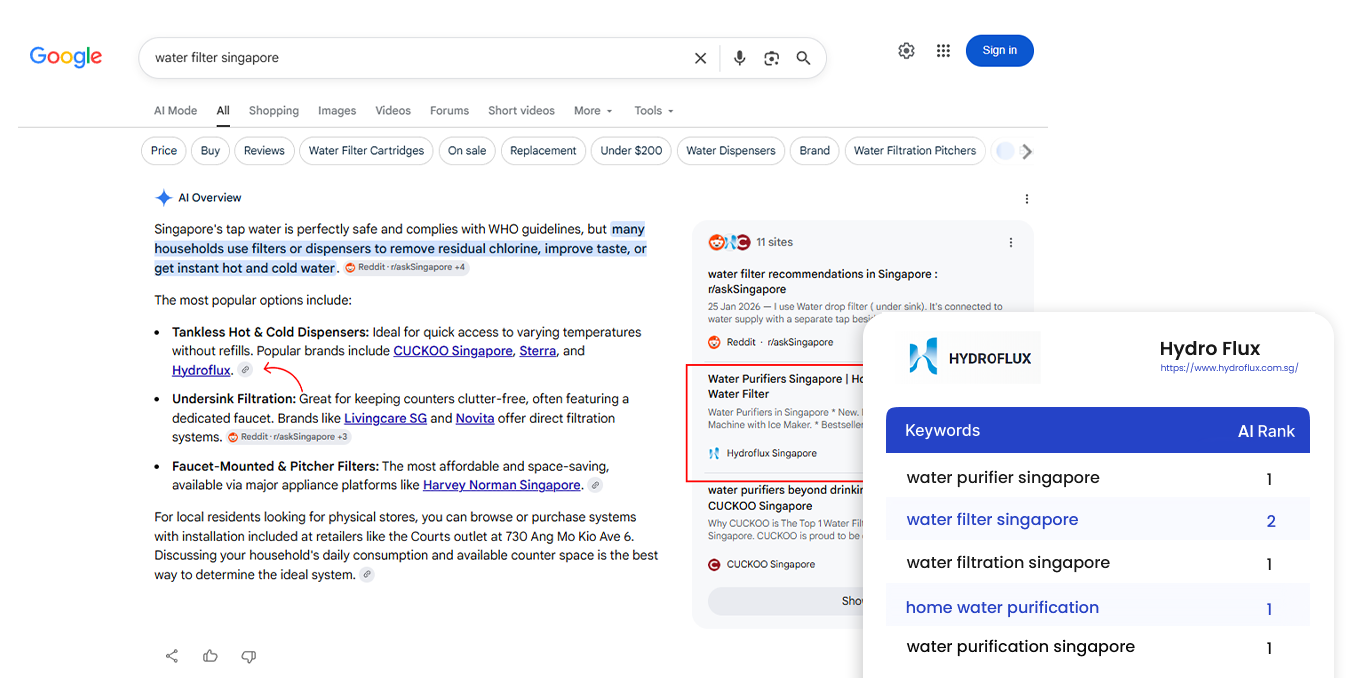Open the Hydroflux link in overview
1352x678 pixels.
pyautogui.click(x=201, y=370)
